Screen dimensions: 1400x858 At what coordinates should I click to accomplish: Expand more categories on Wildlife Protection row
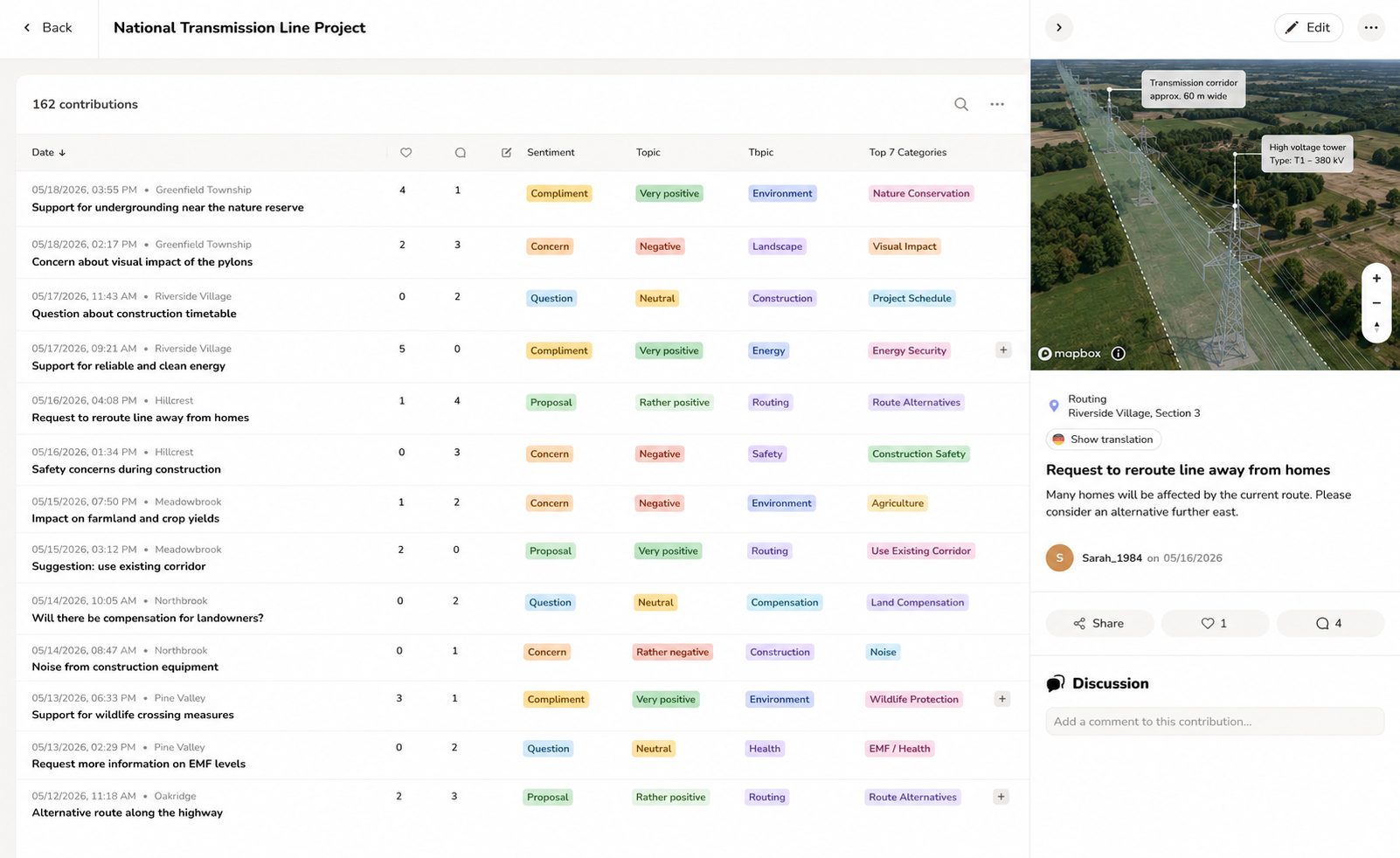point(1002,699)
